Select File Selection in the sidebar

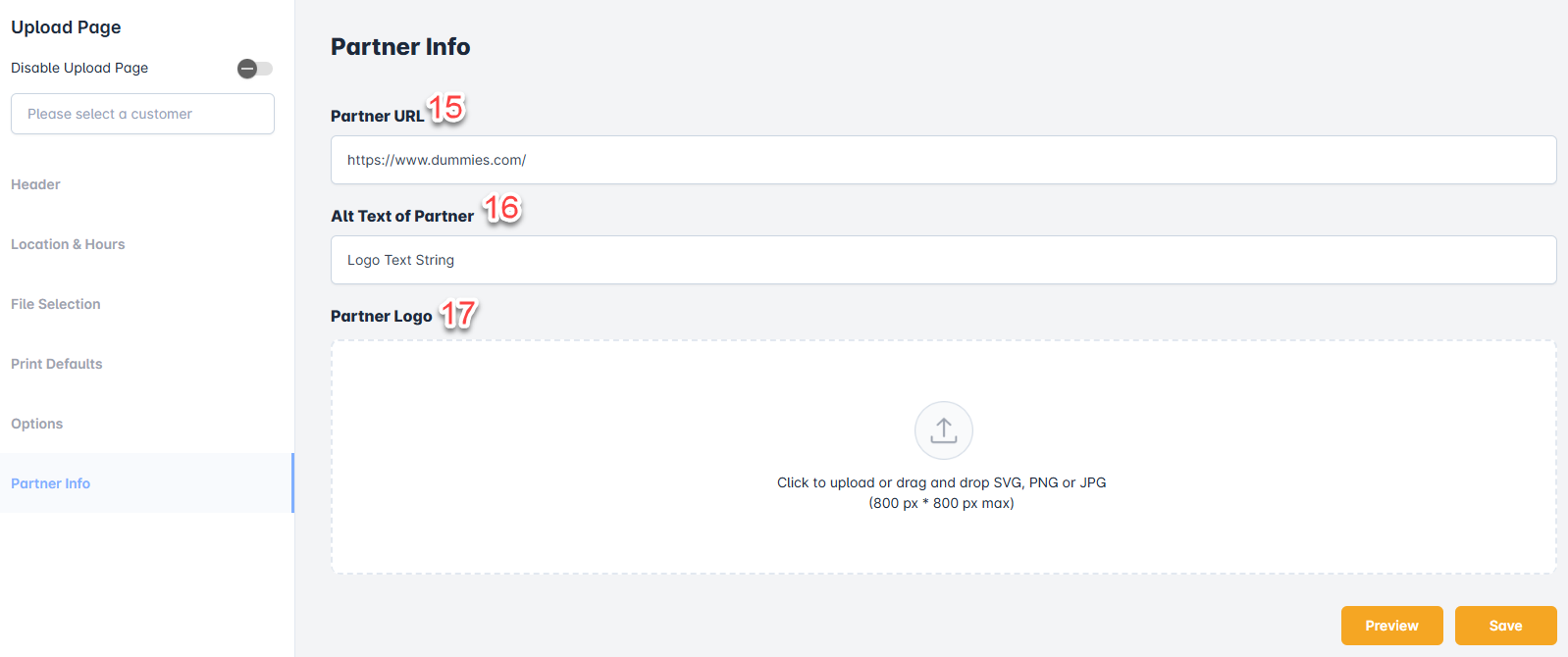[x=56, y=304]
